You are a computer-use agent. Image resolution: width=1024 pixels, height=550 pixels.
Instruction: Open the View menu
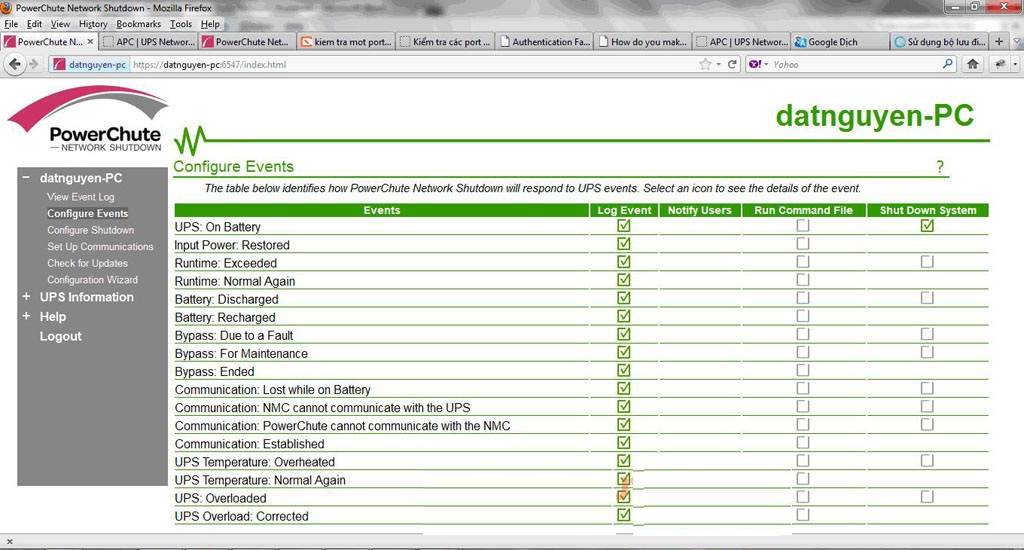click(x=60, y=24)
